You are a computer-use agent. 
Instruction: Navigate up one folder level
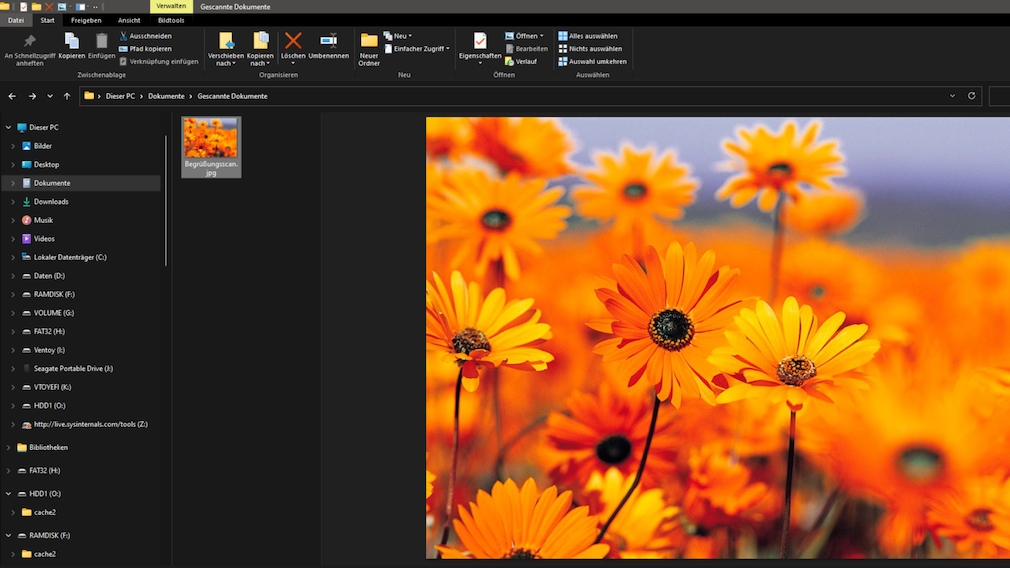67,96
